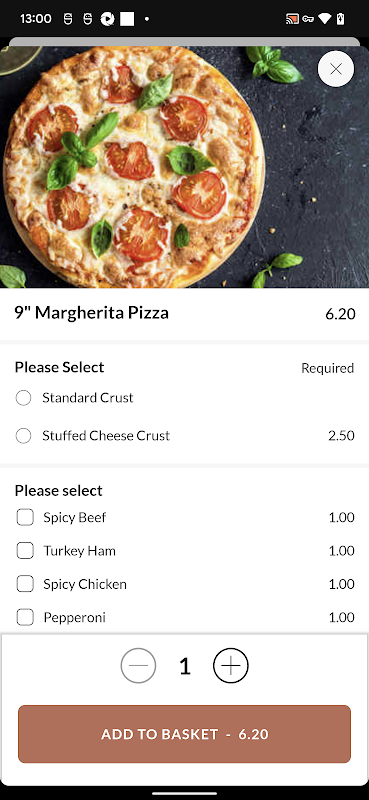The image size is (369, 800).
Task: Tap the battery status icon
Action: [340, 19]
